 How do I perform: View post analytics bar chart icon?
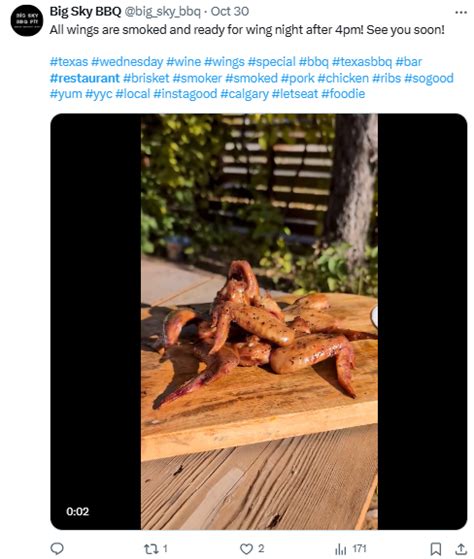(341, 549)
